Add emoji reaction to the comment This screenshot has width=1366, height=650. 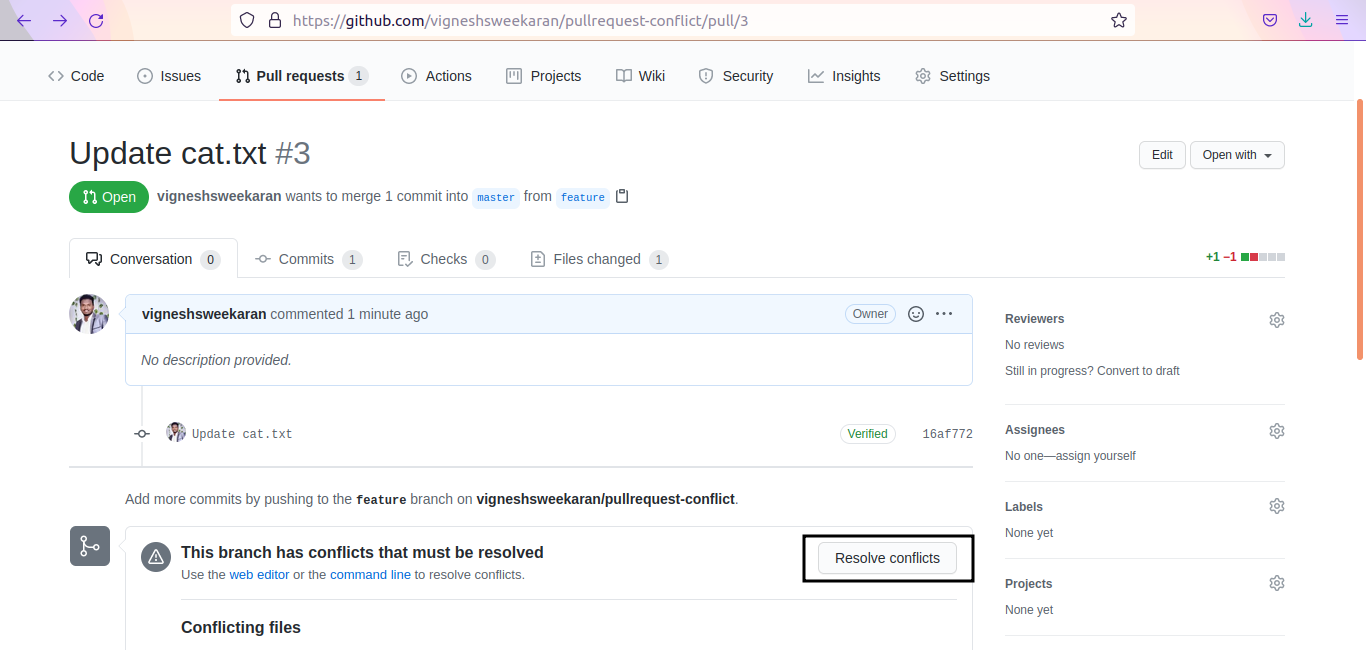pos(915,314)
